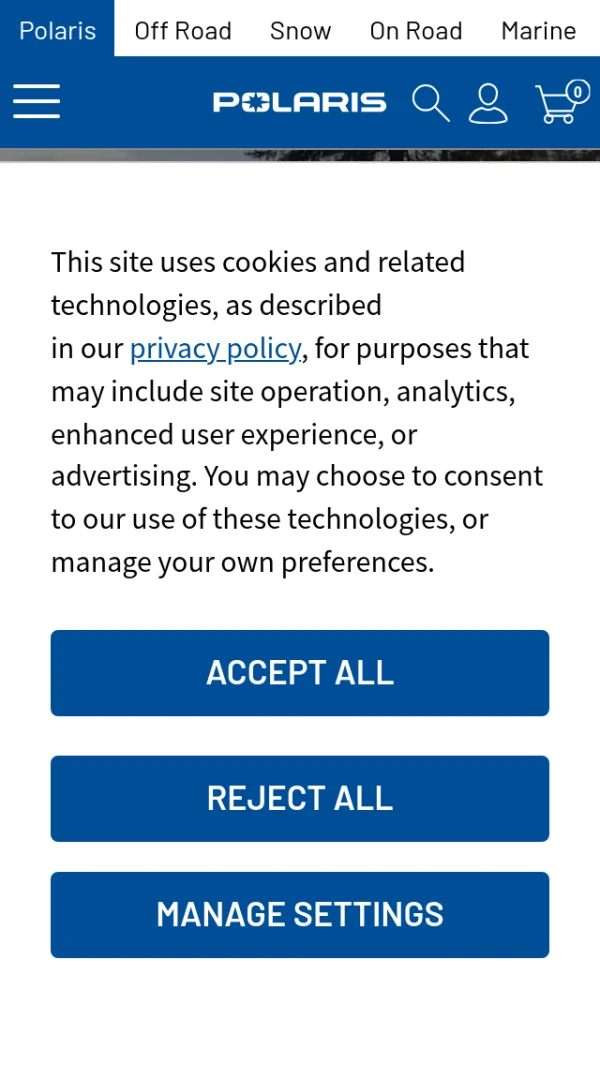Accept all cookies

[300, 673]
